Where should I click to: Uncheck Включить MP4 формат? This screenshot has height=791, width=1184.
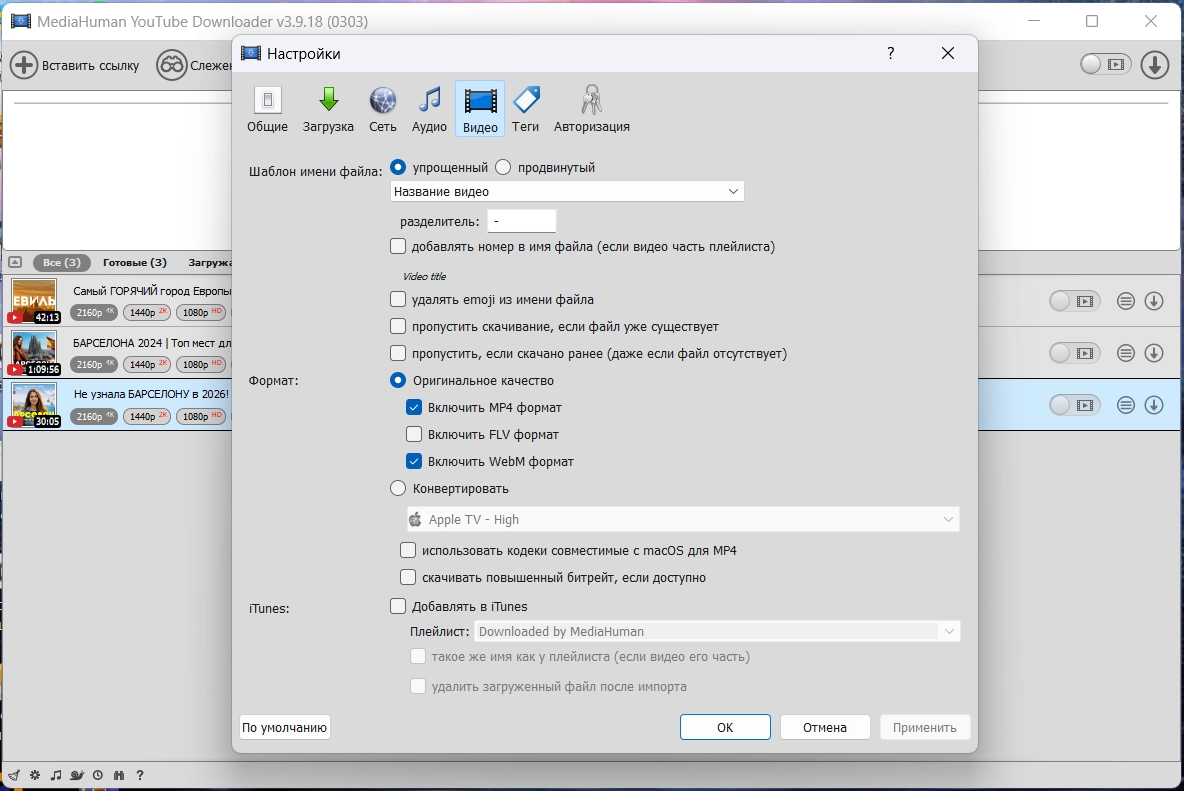click(414, 408)
